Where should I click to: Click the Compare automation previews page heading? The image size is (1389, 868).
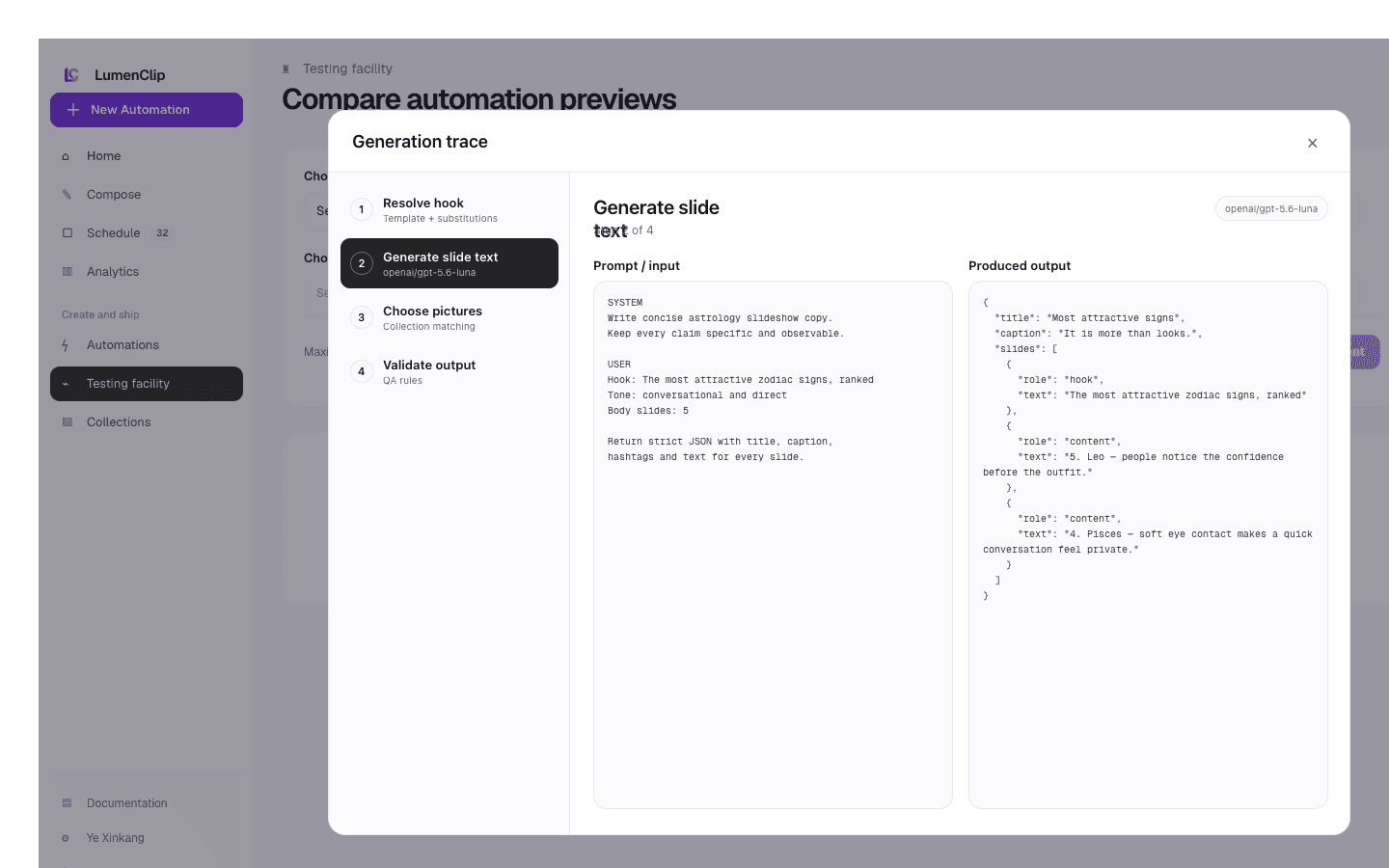coord(479,99)
